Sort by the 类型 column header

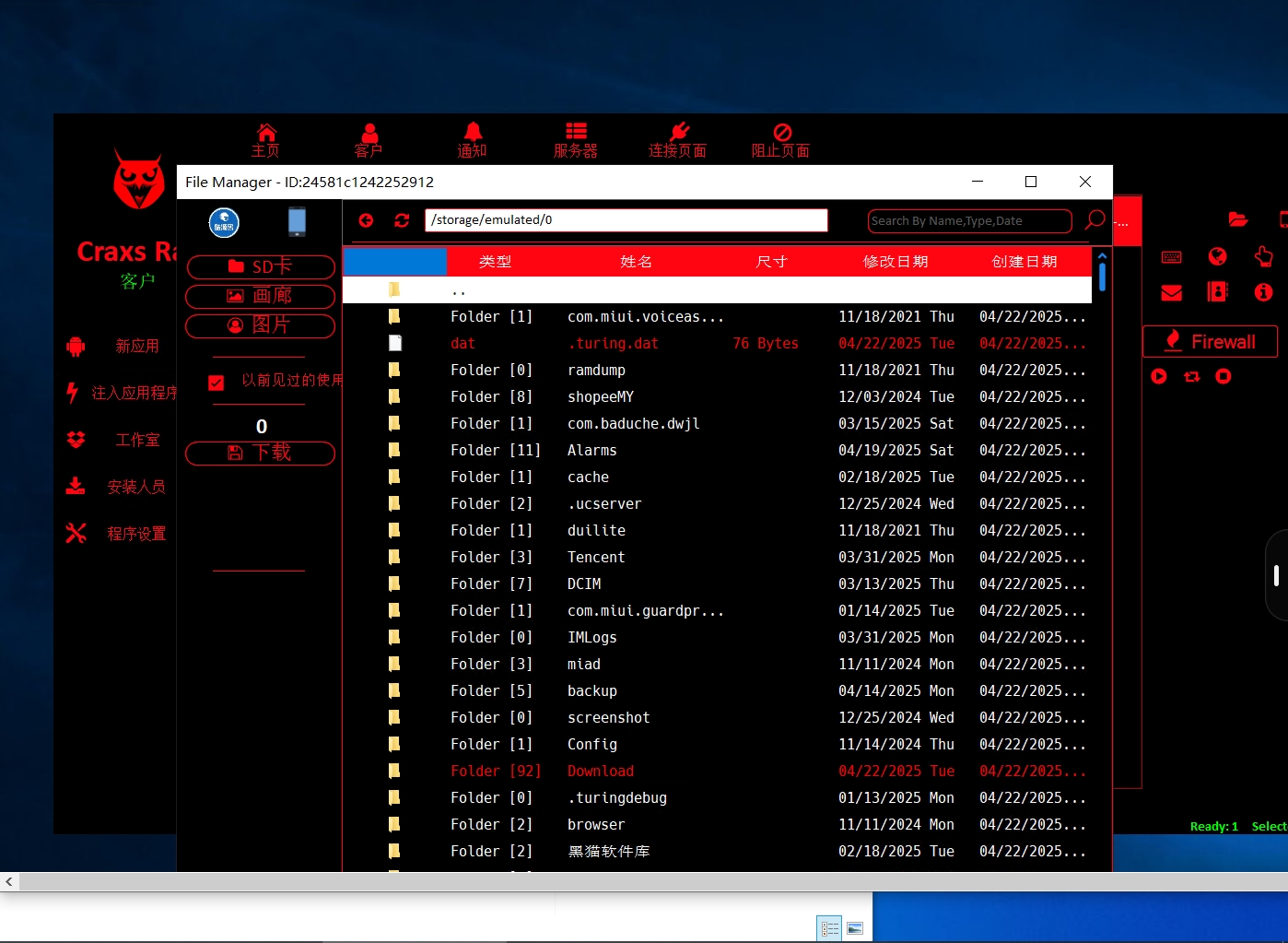495,262
